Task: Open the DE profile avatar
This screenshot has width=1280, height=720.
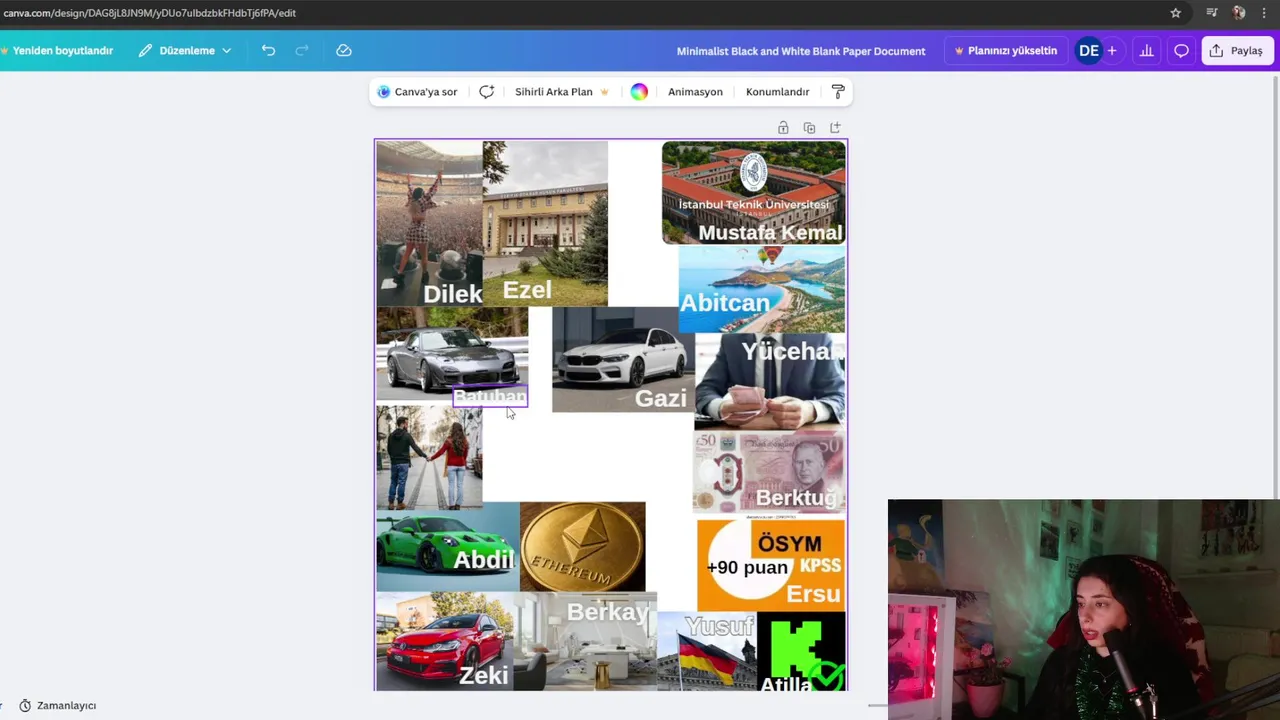Action: pyautogui.click(x=1088, y=51)
